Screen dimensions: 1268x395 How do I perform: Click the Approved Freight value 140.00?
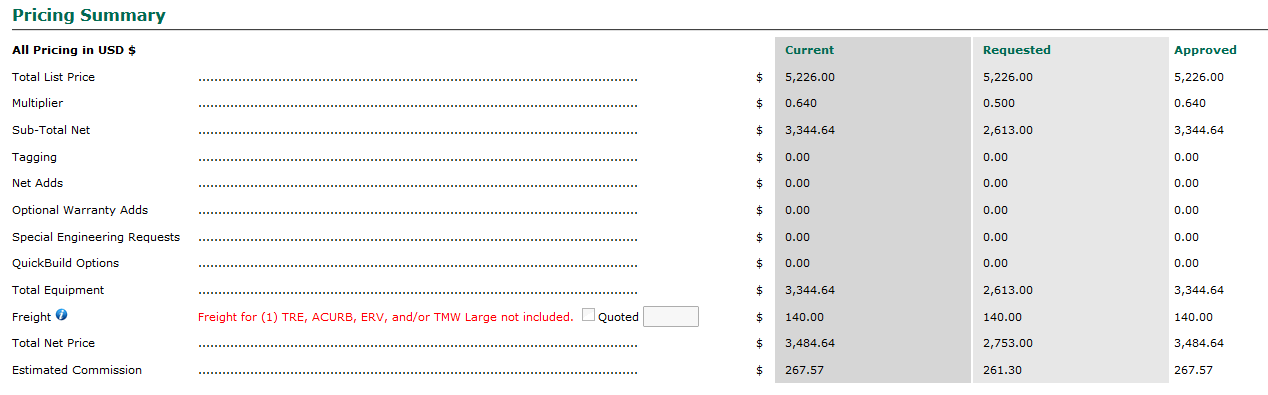tap(1193, 317)
